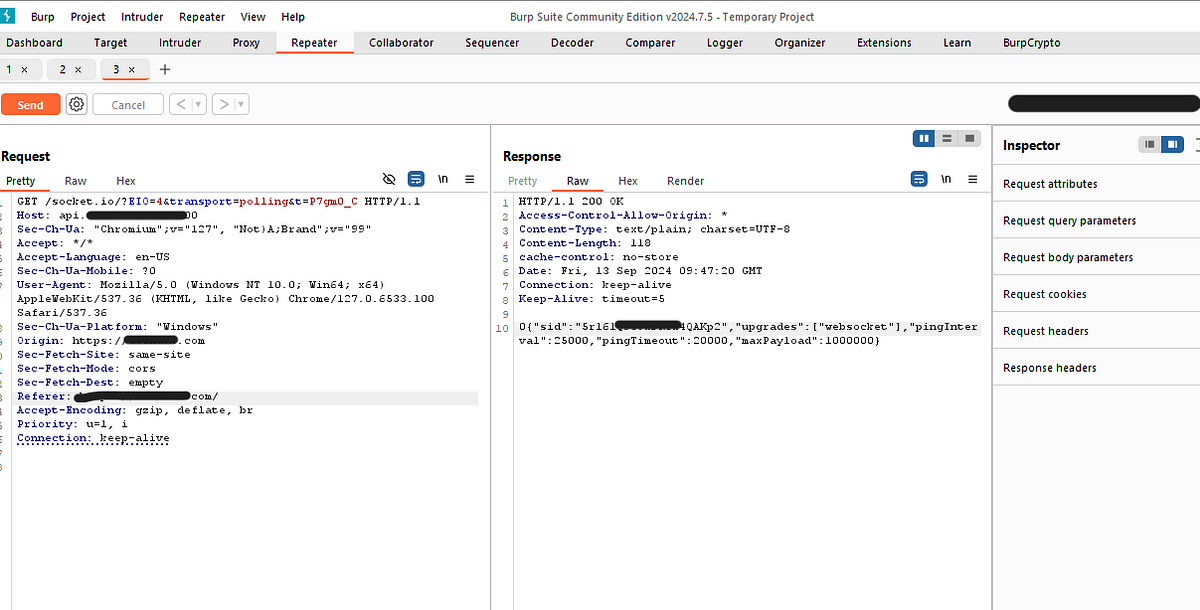1200x610 pixels.
Task: Switch to Dashboard tab
Action: pos(34,43)
